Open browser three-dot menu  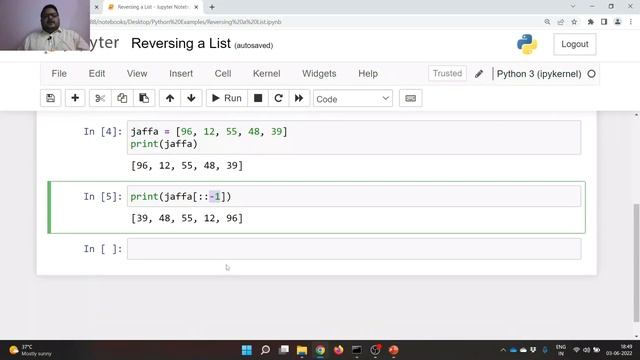click(631, 22)
